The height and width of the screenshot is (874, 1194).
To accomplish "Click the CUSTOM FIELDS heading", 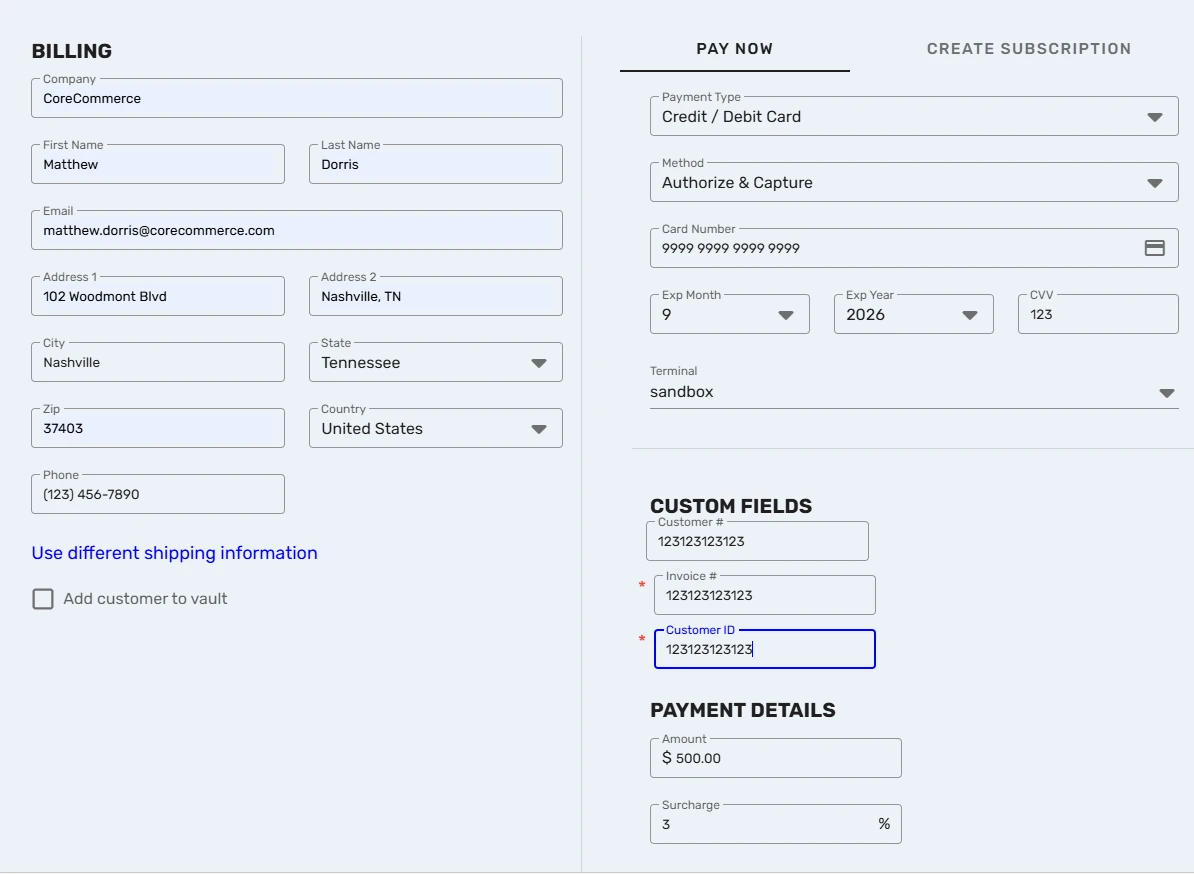I will (x=731, y=506).
